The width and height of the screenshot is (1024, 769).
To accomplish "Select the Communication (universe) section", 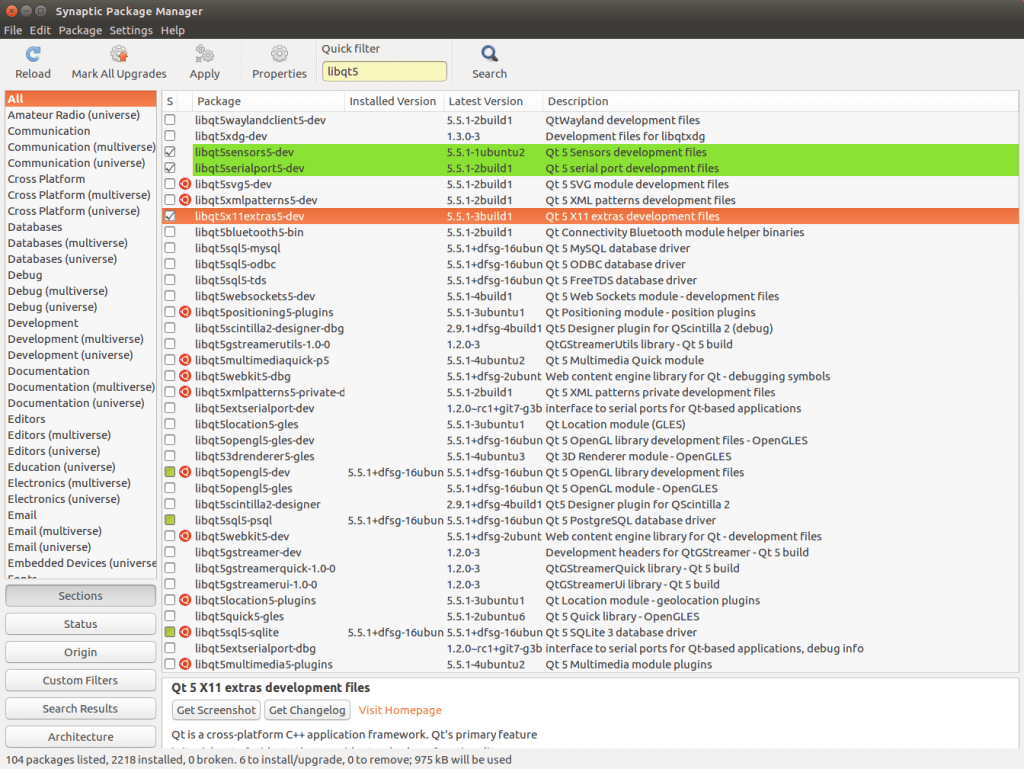I will click(78, 163).
